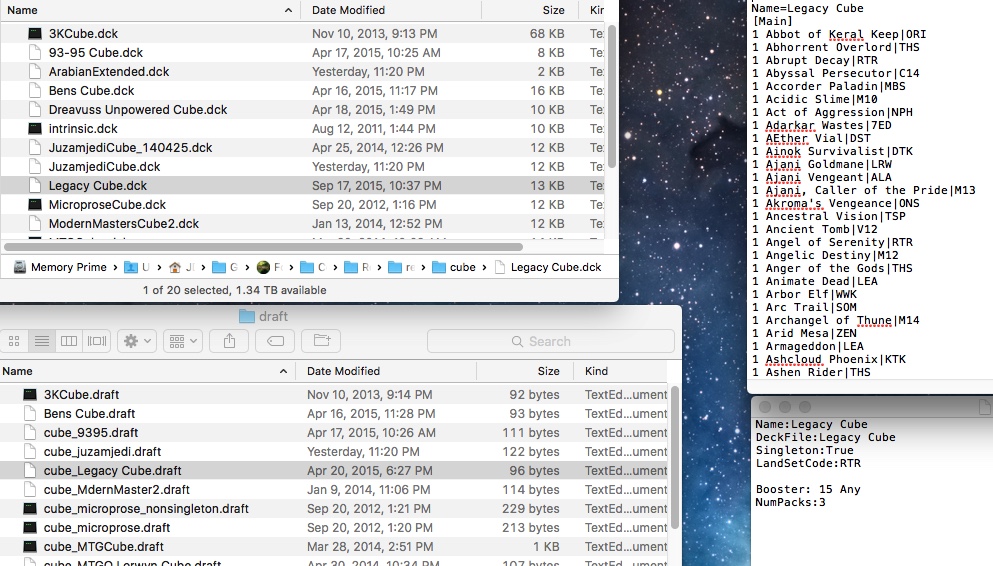The height and width of the screenshot is (566, 993).
Task: Open the Action gear dropdown menu
Action: tap(136, 341)
